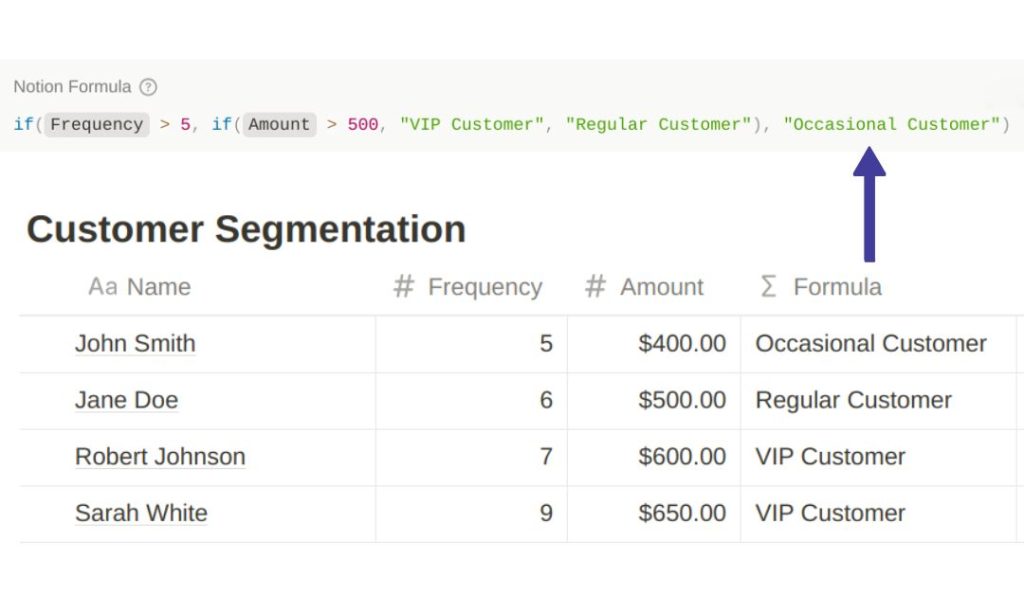Viewport: 1024px width, 614px height.
Task: Select the Frequency property pill in the formula
Action: point(96,124)
